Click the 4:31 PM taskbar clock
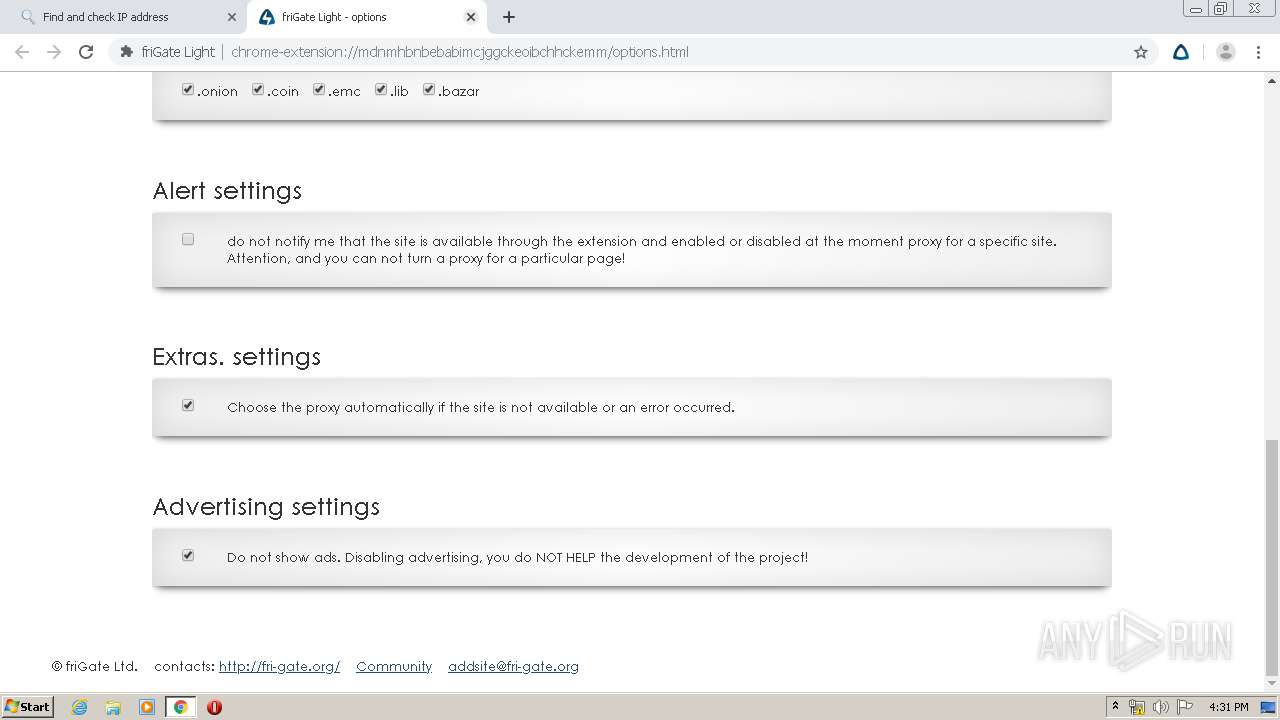 pos(1228,707)
